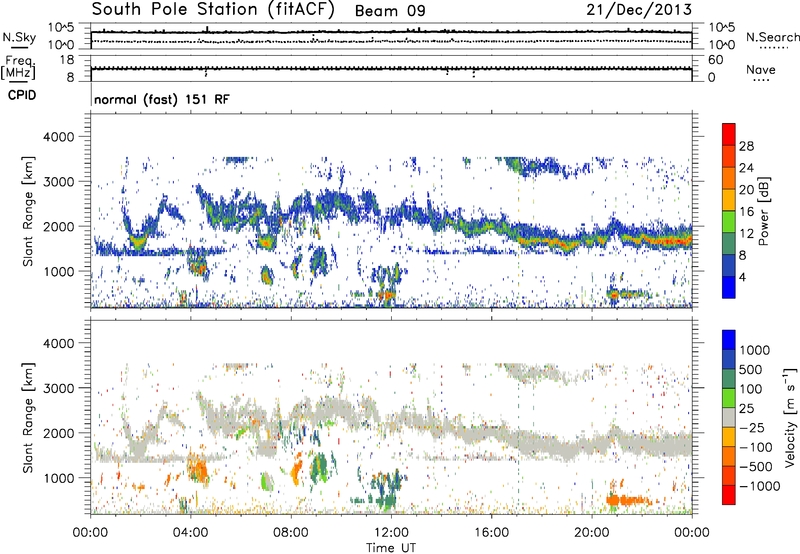The image size is (800, 554).
Task: Click the 'N.Search' legend label
Action: (772, 37)
